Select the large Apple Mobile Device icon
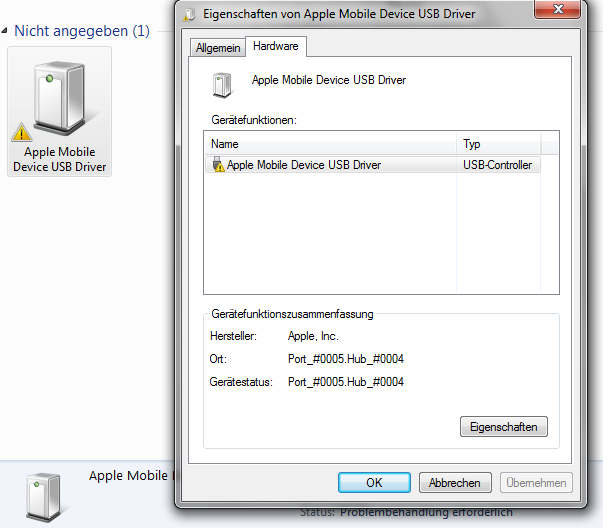The height and width of the screenshot is (530, 609). point(59,98)
